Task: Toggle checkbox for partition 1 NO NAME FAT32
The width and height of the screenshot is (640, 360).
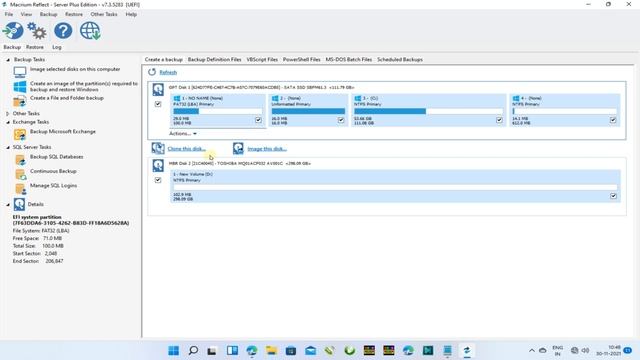Action: [x=258, y=120]
